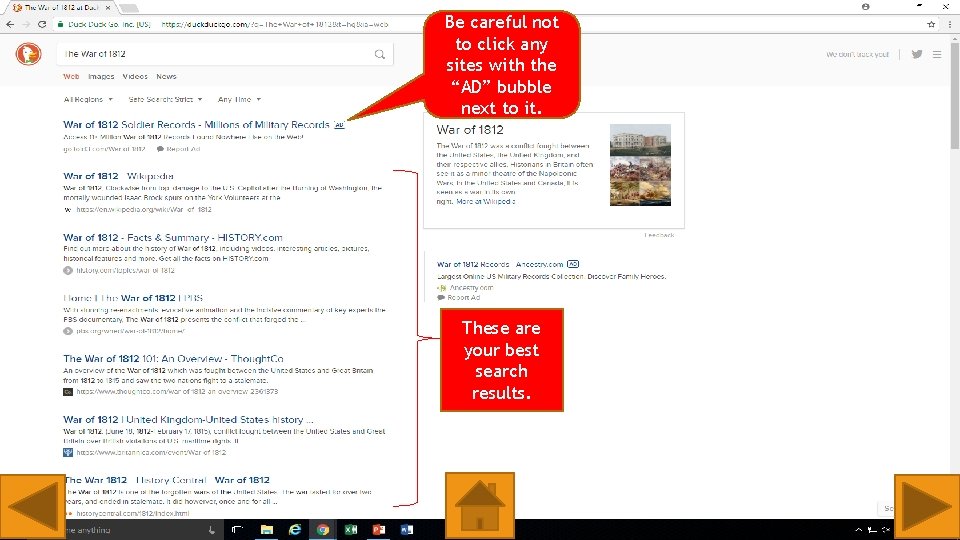This screenshot has width=960, height=540.
Task: Open the ThoughtCo Overview result
Action: point(173,359)
